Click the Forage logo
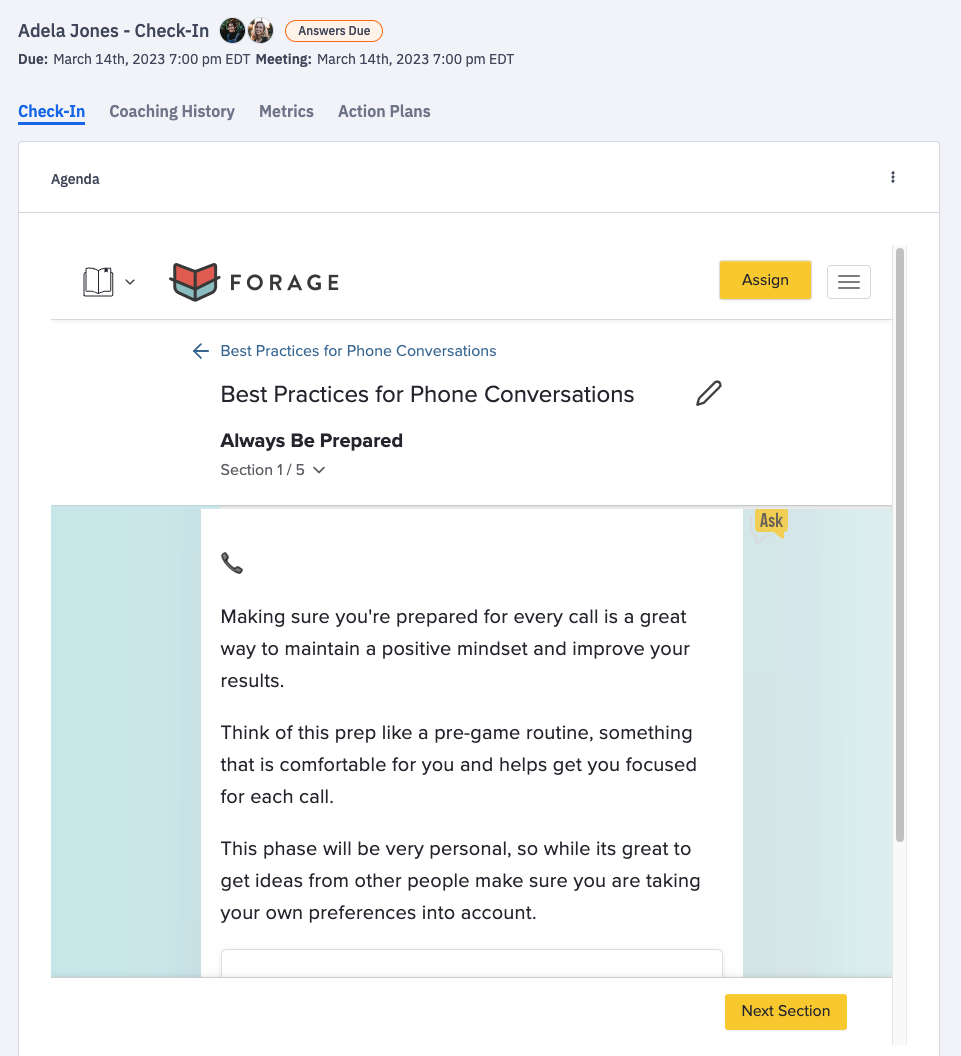Image resolution: width=961 pixels, height=1056 pixels. [255, 282]
